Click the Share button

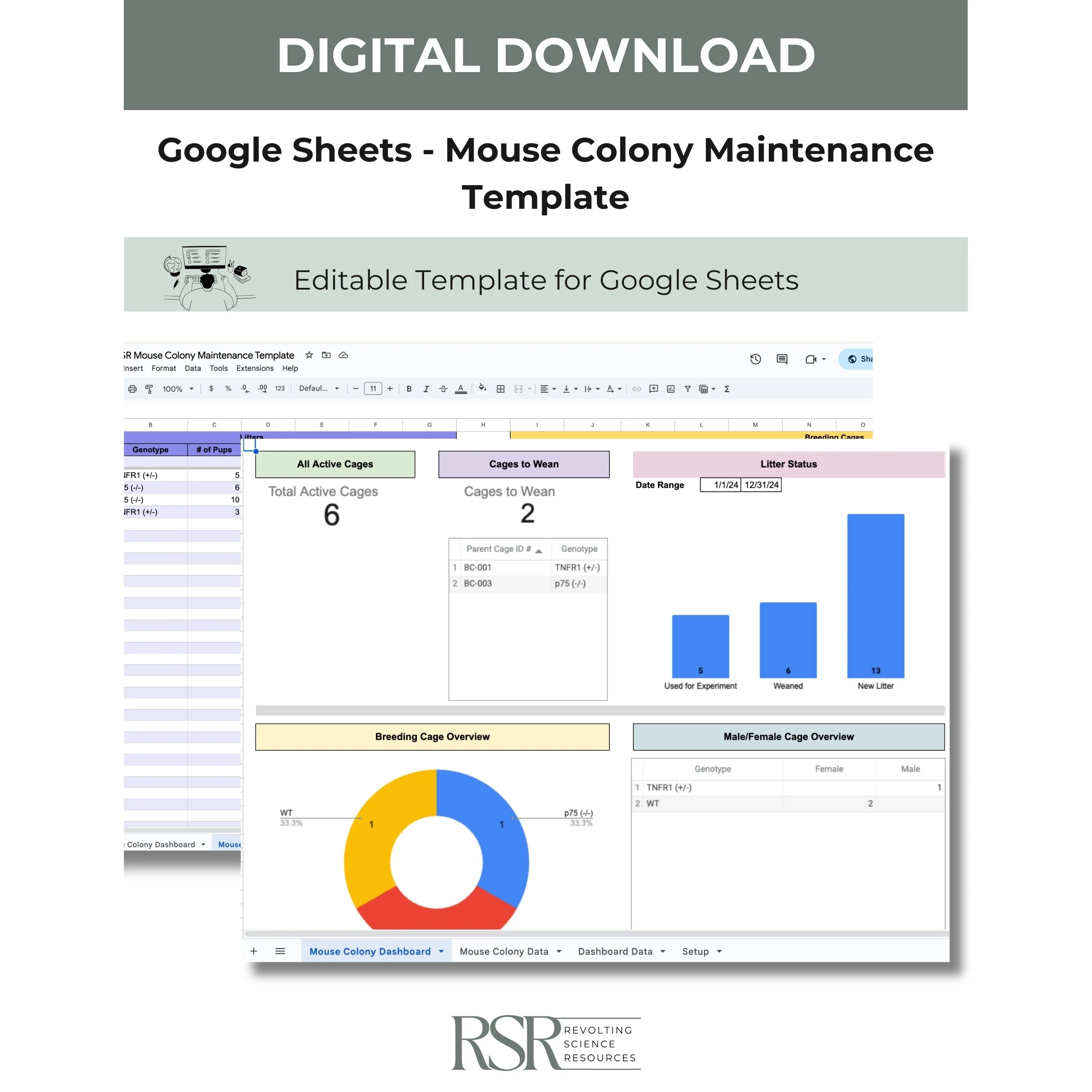coord(859,359)
